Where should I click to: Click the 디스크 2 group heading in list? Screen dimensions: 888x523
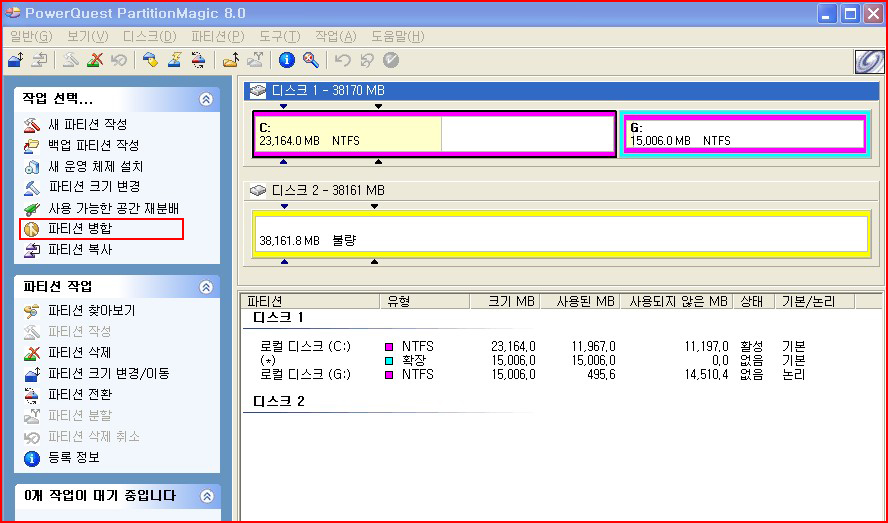tap(279, 401)
